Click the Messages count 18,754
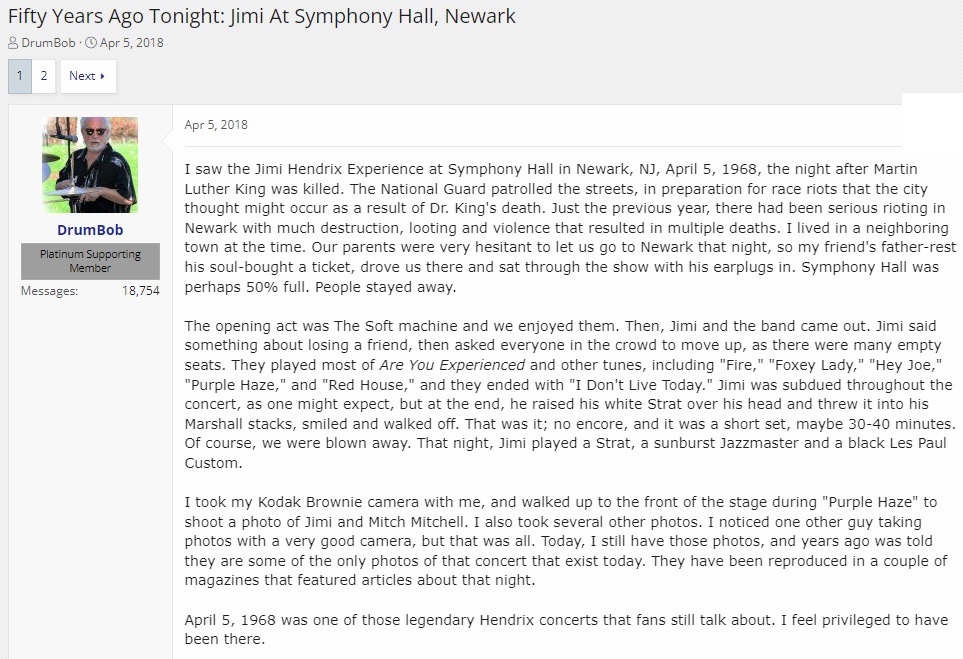963x659 pixels. click(141, 291)
